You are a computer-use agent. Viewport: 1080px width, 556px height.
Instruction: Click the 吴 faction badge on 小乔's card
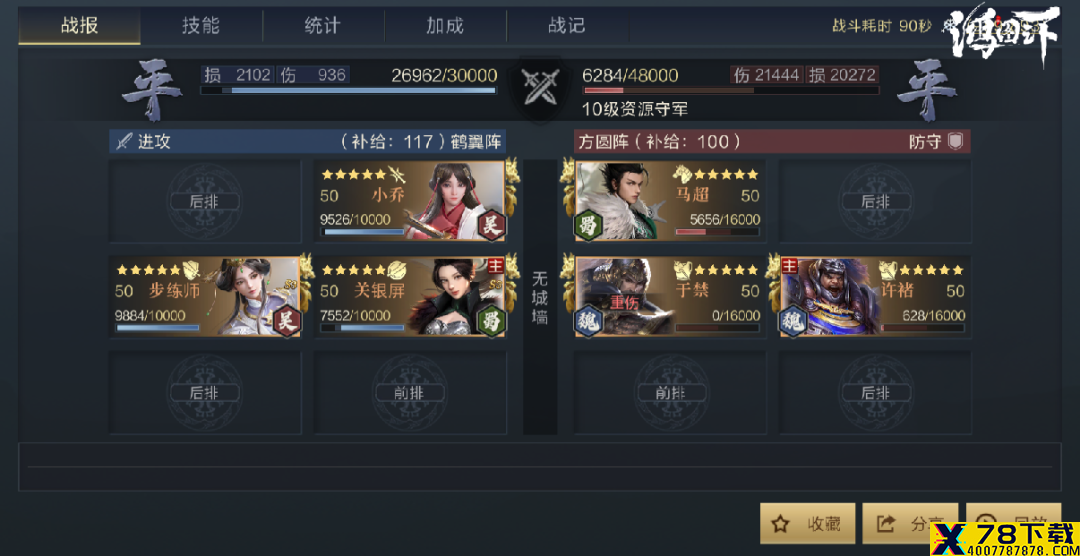[x=492, y=225]
